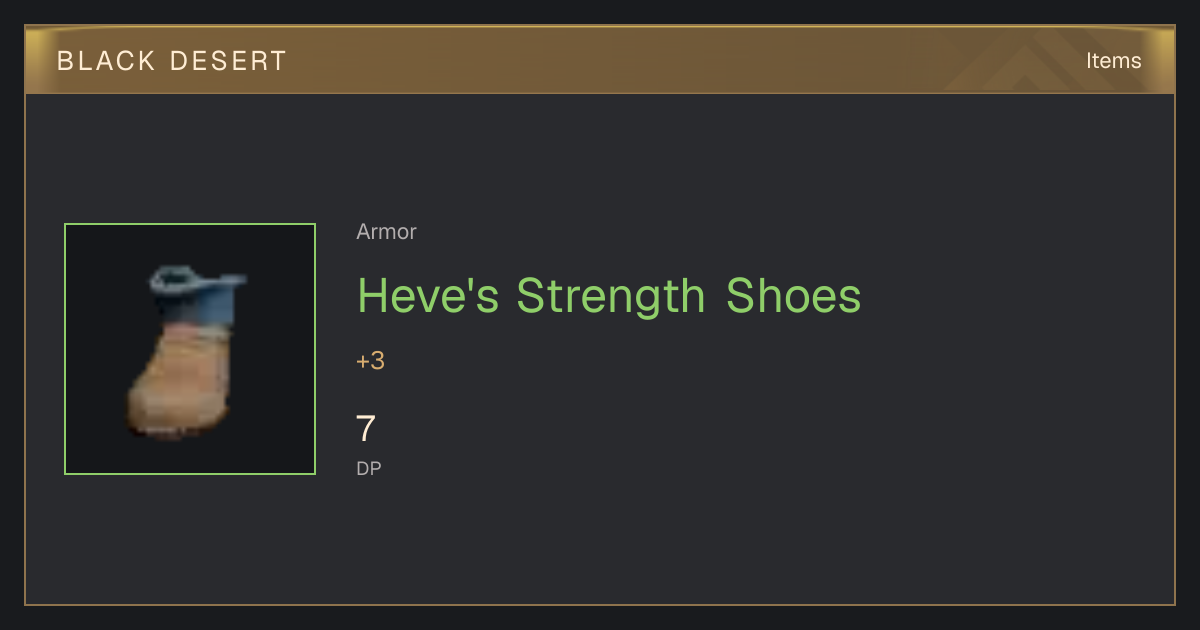Select the Heve's Strength Shoes item name
The image size is (1200, 630).
pyautogui.click(x=608, y=296)
